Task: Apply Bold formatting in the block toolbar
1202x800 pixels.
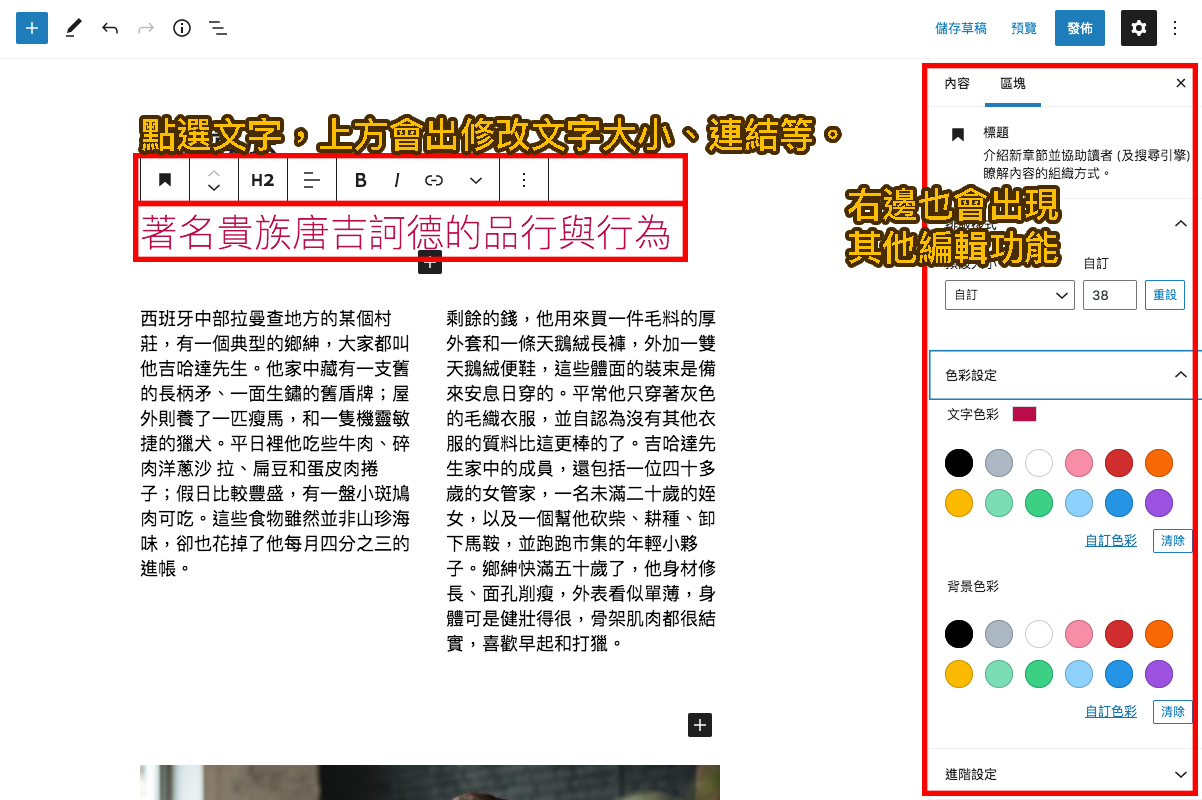Action: (360, 180)
